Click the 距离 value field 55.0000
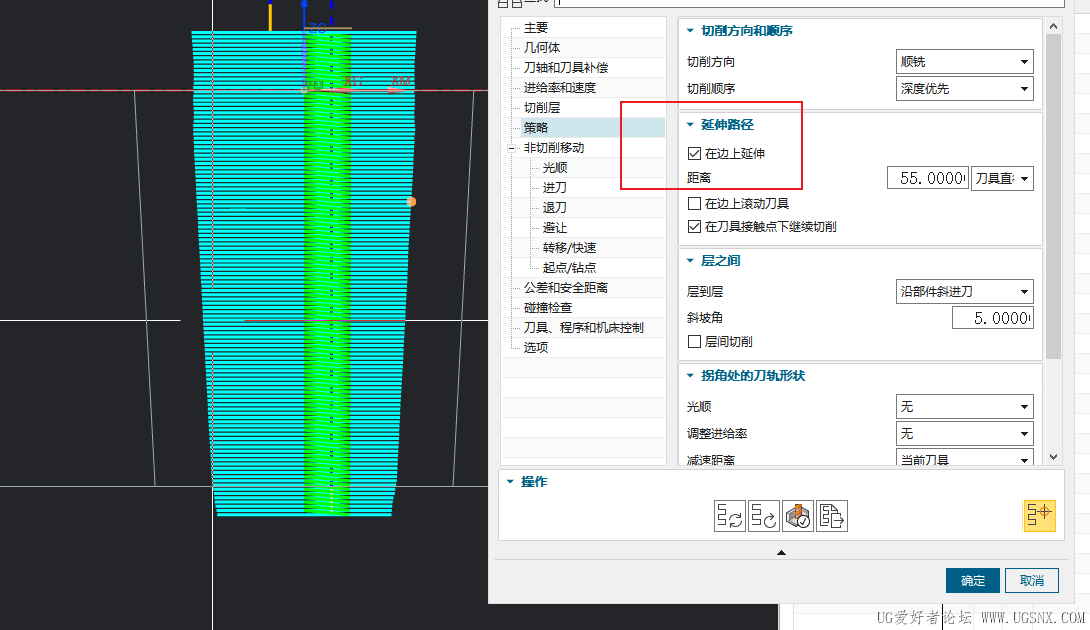The width and height of the screenshot is (1090, 630). 927,179
